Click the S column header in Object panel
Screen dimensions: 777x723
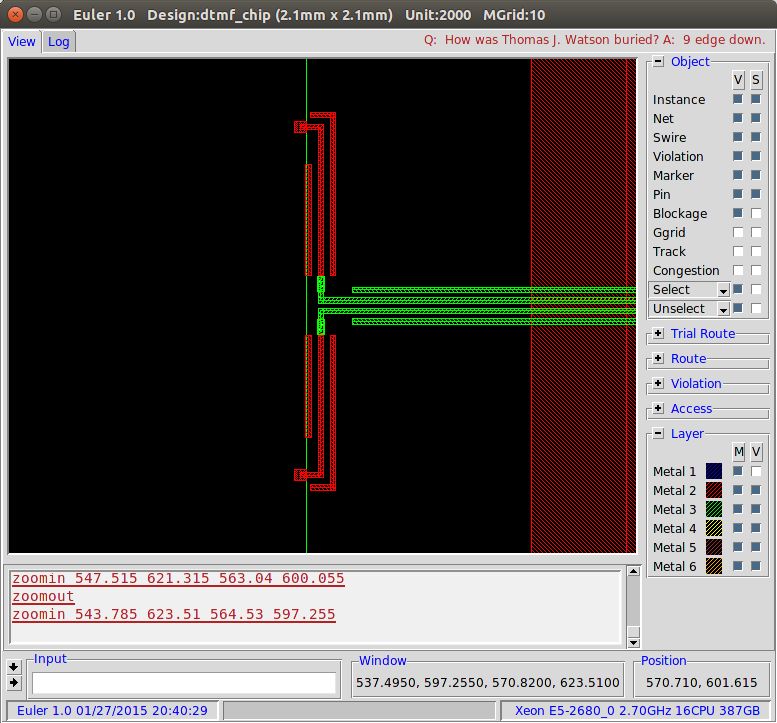pyautogui.click(x=756, y=80)
